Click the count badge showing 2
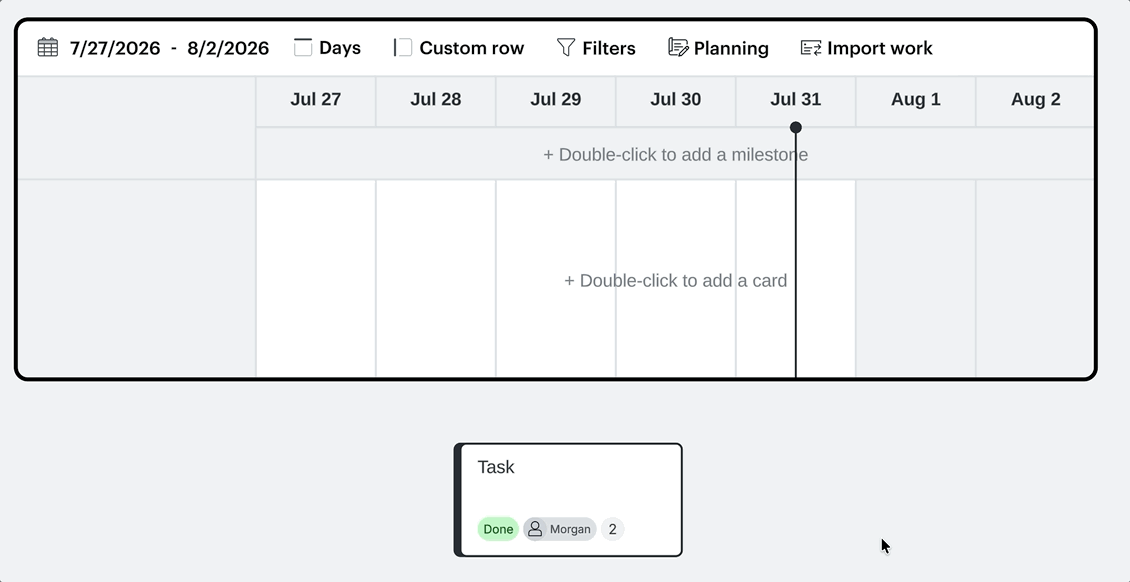 613,529
